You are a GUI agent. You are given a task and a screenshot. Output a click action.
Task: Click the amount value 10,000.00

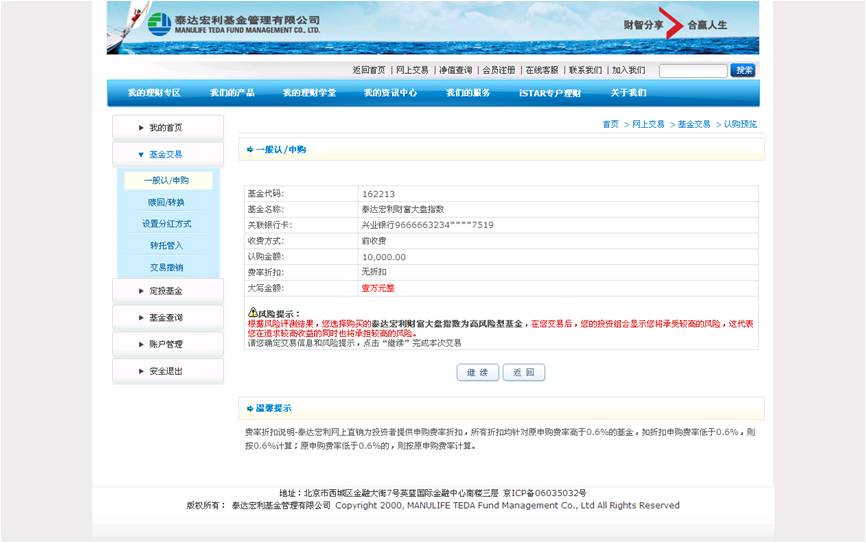tap(384, 257)
